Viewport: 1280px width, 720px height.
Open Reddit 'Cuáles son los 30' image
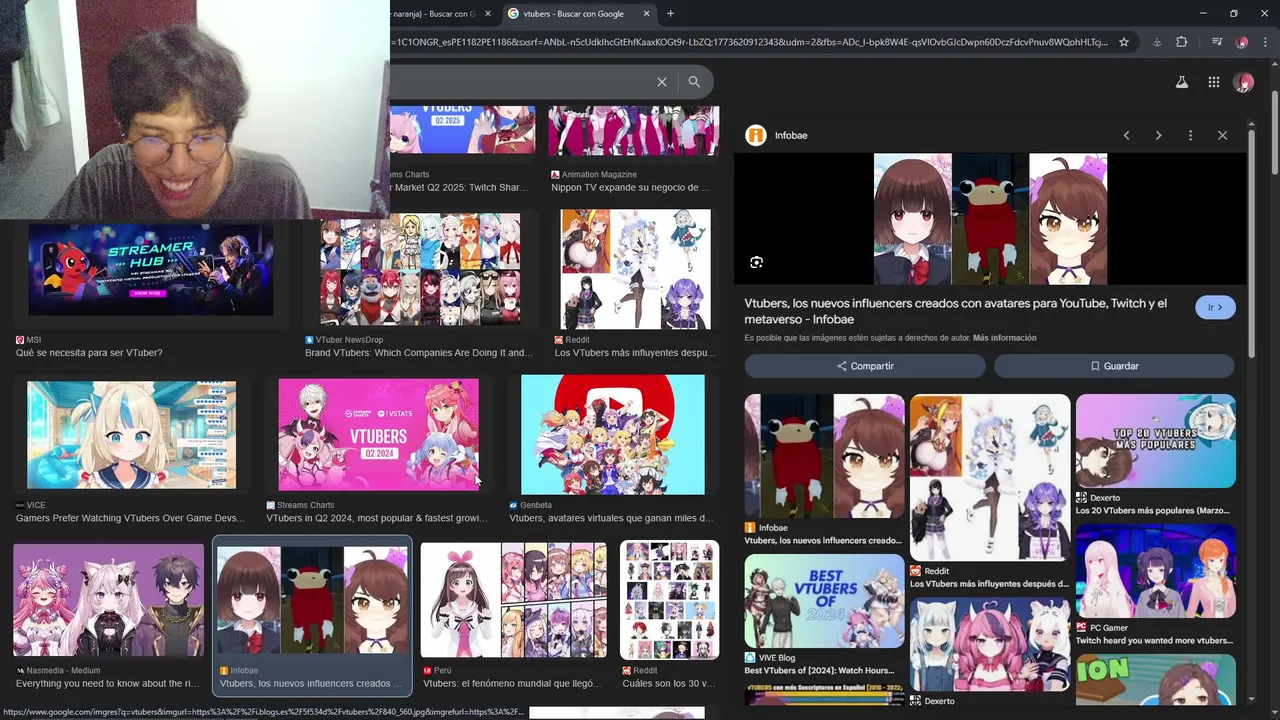669,600
